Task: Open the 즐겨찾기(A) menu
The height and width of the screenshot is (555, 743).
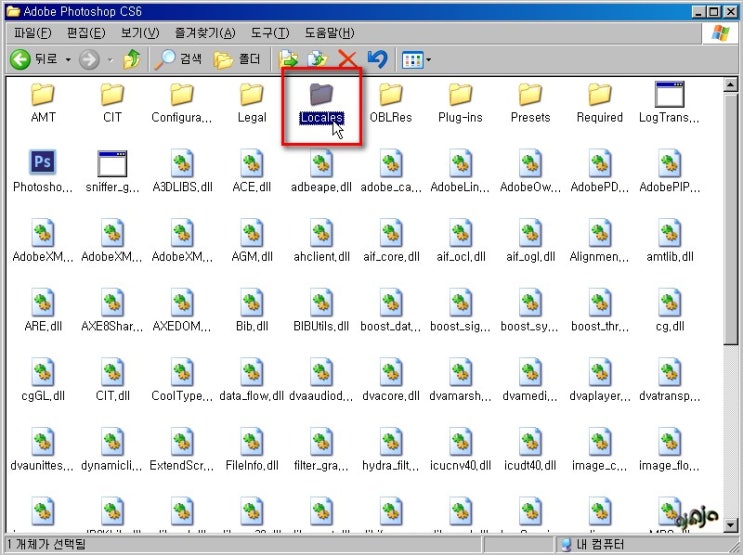Action: click(205, 33)
